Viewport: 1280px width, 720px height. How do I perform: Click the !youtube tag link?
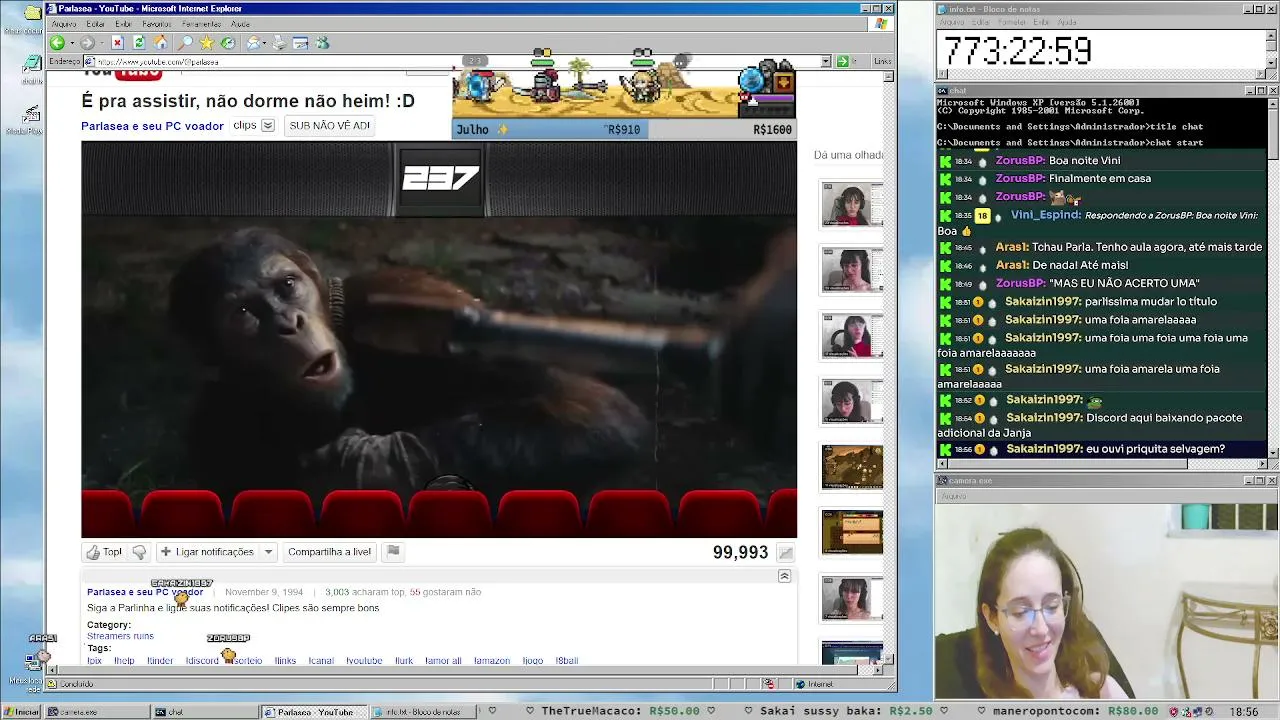[x=364, y=661]
